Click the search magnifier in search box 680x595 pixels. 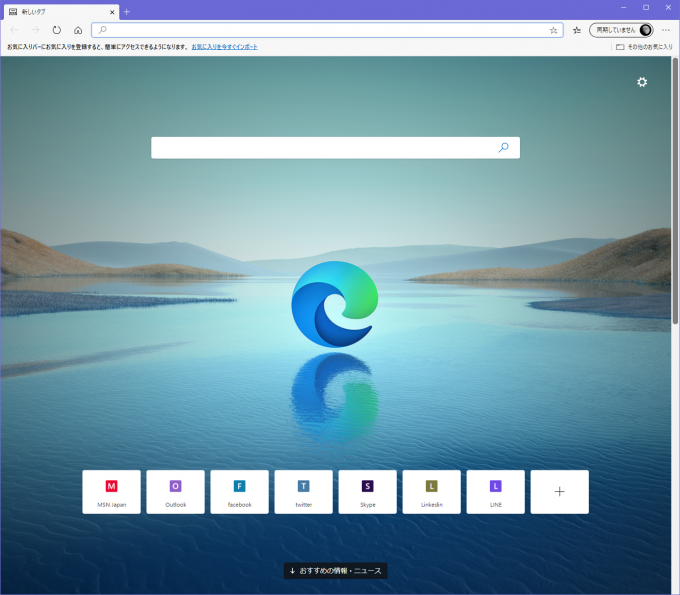pyautogui.click(x=503, y=147)
